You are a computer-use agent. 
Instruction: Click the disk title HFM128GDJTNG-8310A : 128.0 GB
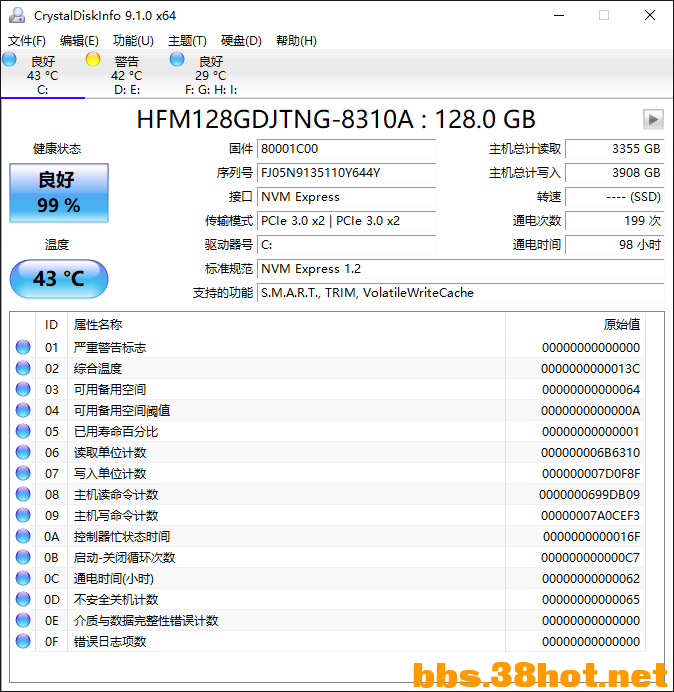(x=336, y=120)
